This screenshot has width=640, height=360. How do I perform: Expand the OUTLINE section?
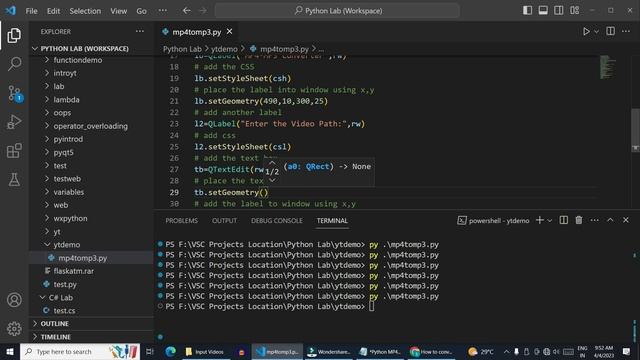point(91,324)
